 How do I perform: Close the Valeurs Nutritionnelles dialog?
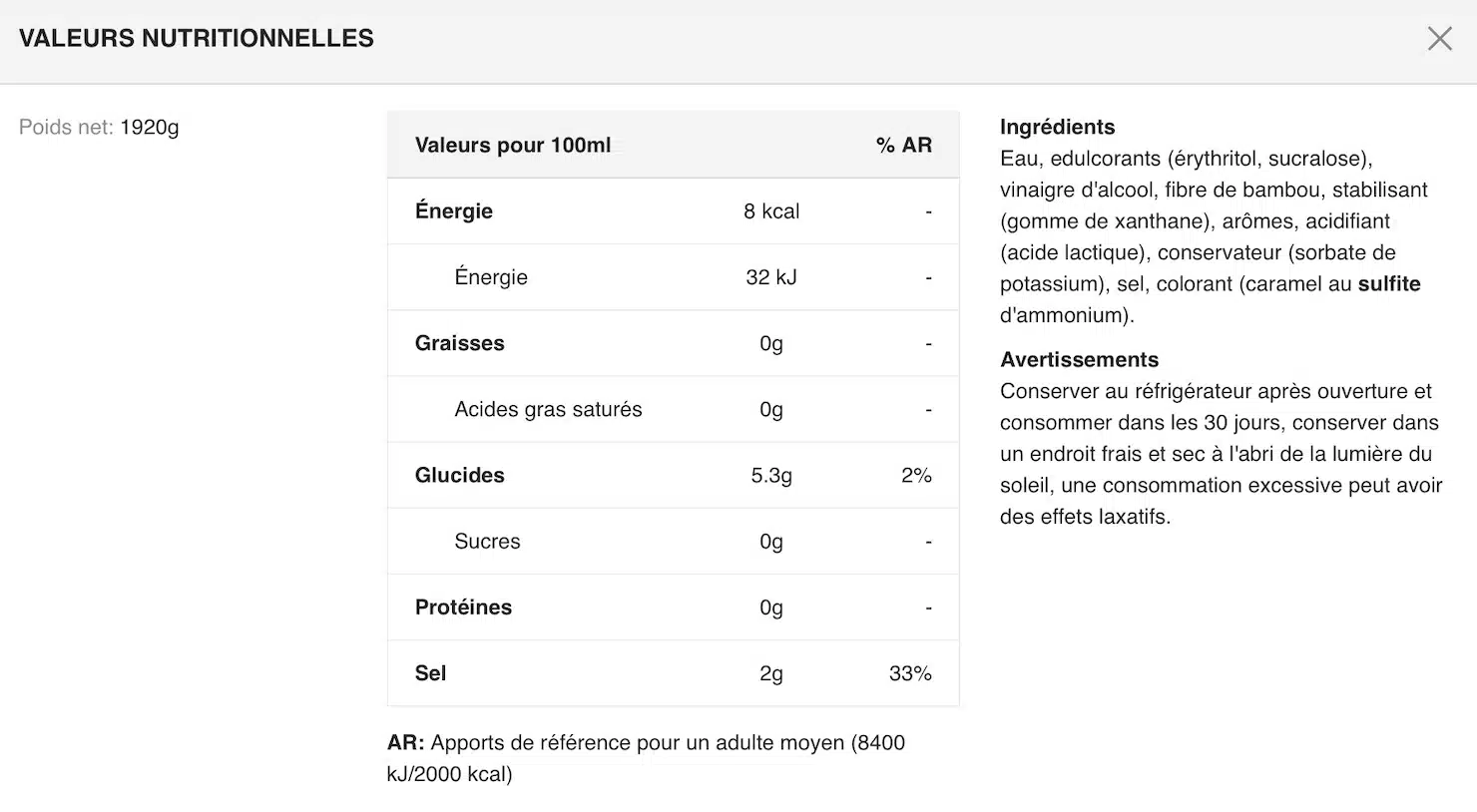(1439, 39)
